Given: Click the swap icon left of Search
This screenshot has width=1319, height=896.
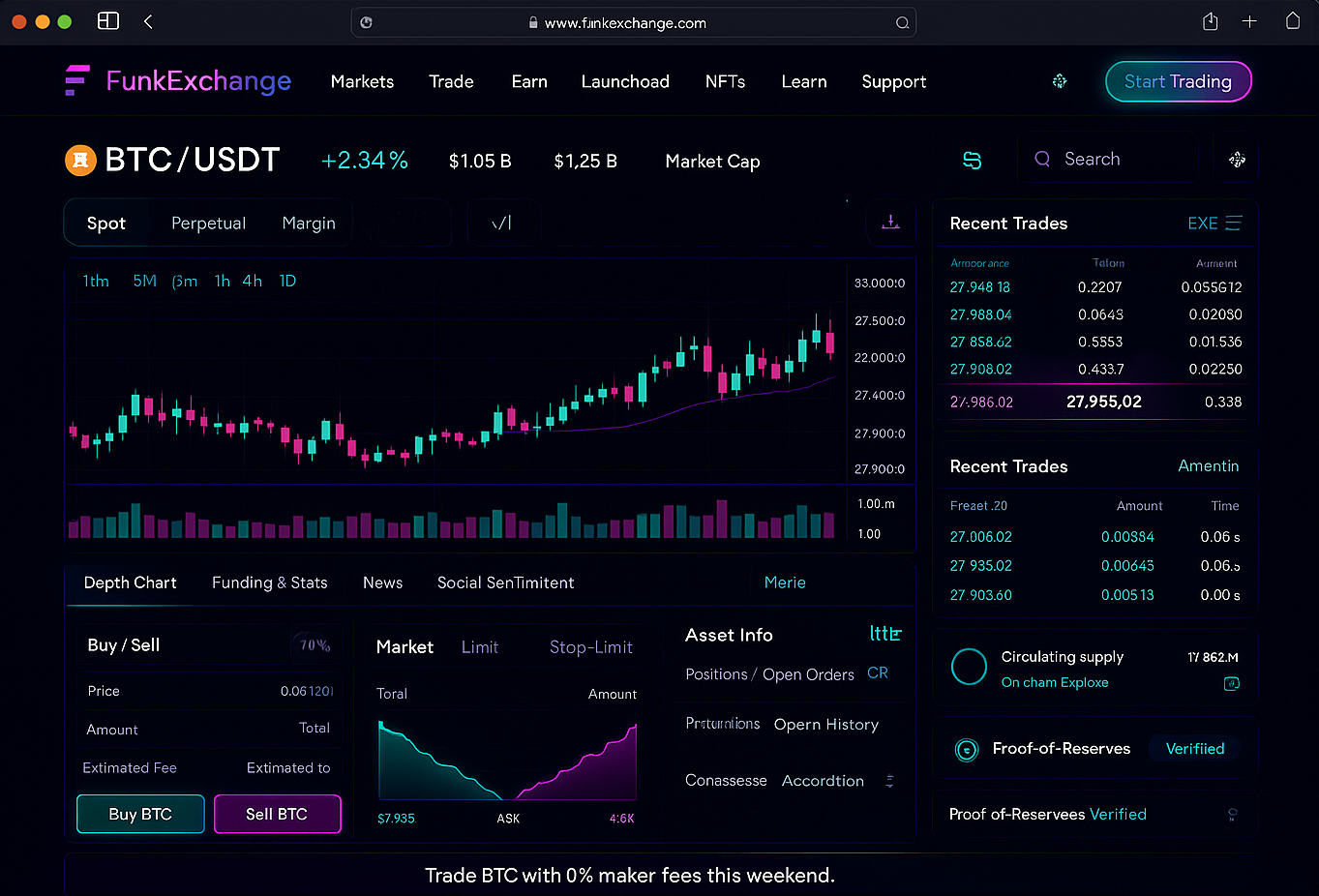Looking at the screenshot, I should click(972, 161).
